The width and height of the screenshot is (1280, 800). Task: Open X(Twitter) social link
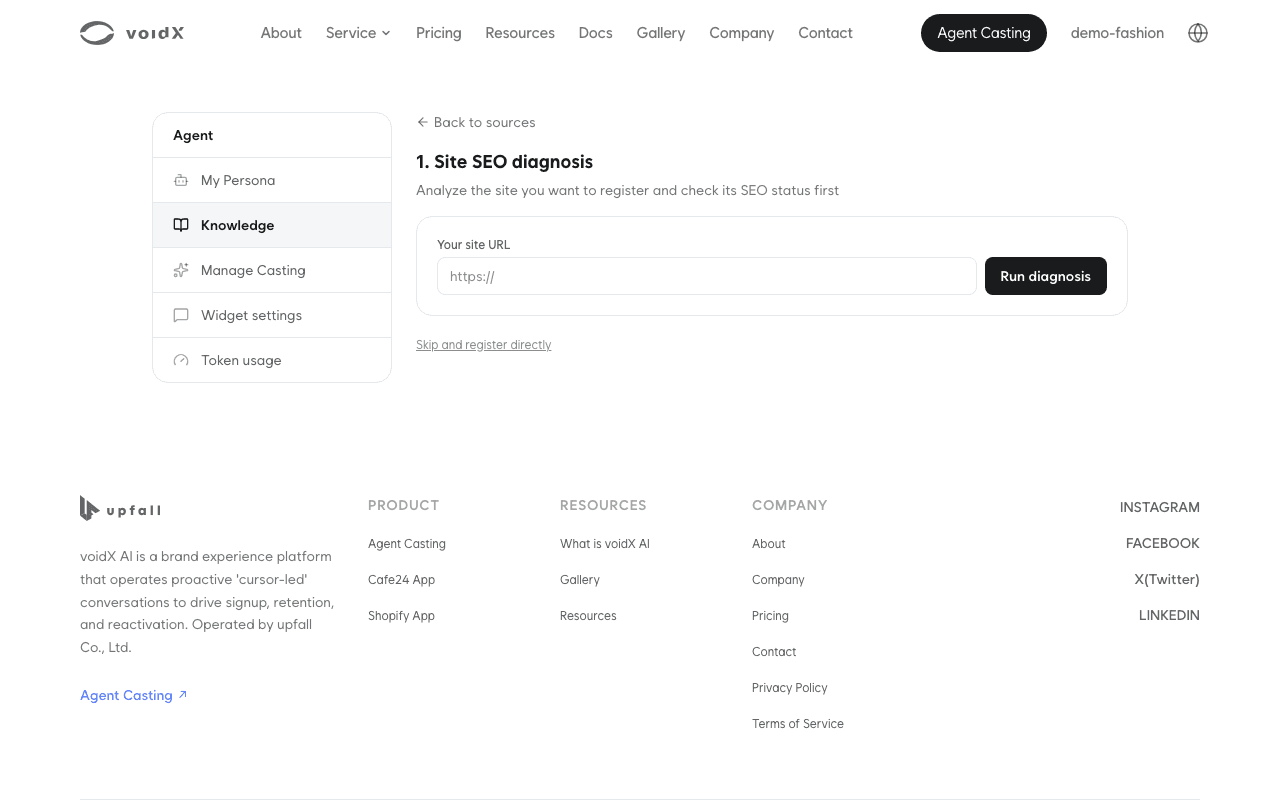coord(1167,579)
